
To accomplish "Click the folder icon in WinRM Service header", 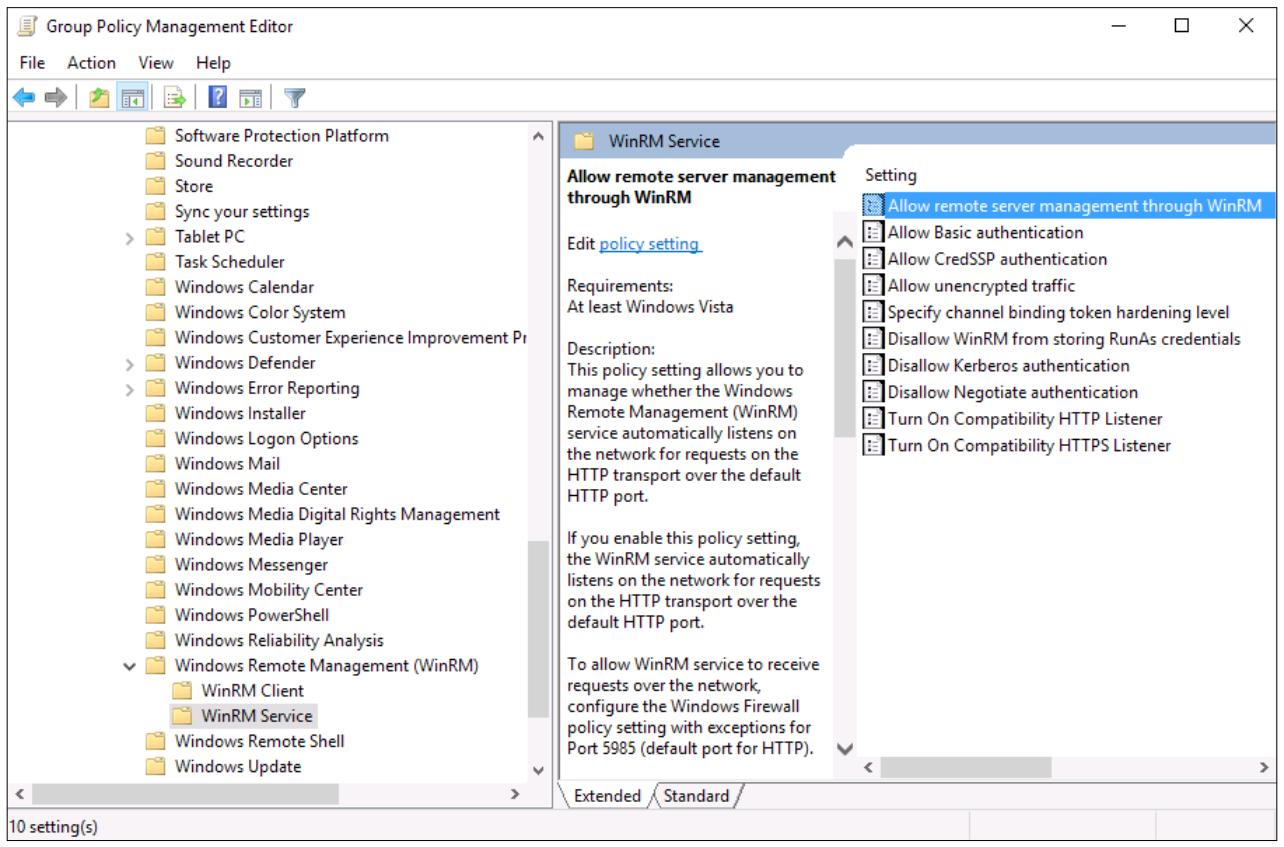I will (584, 141).
